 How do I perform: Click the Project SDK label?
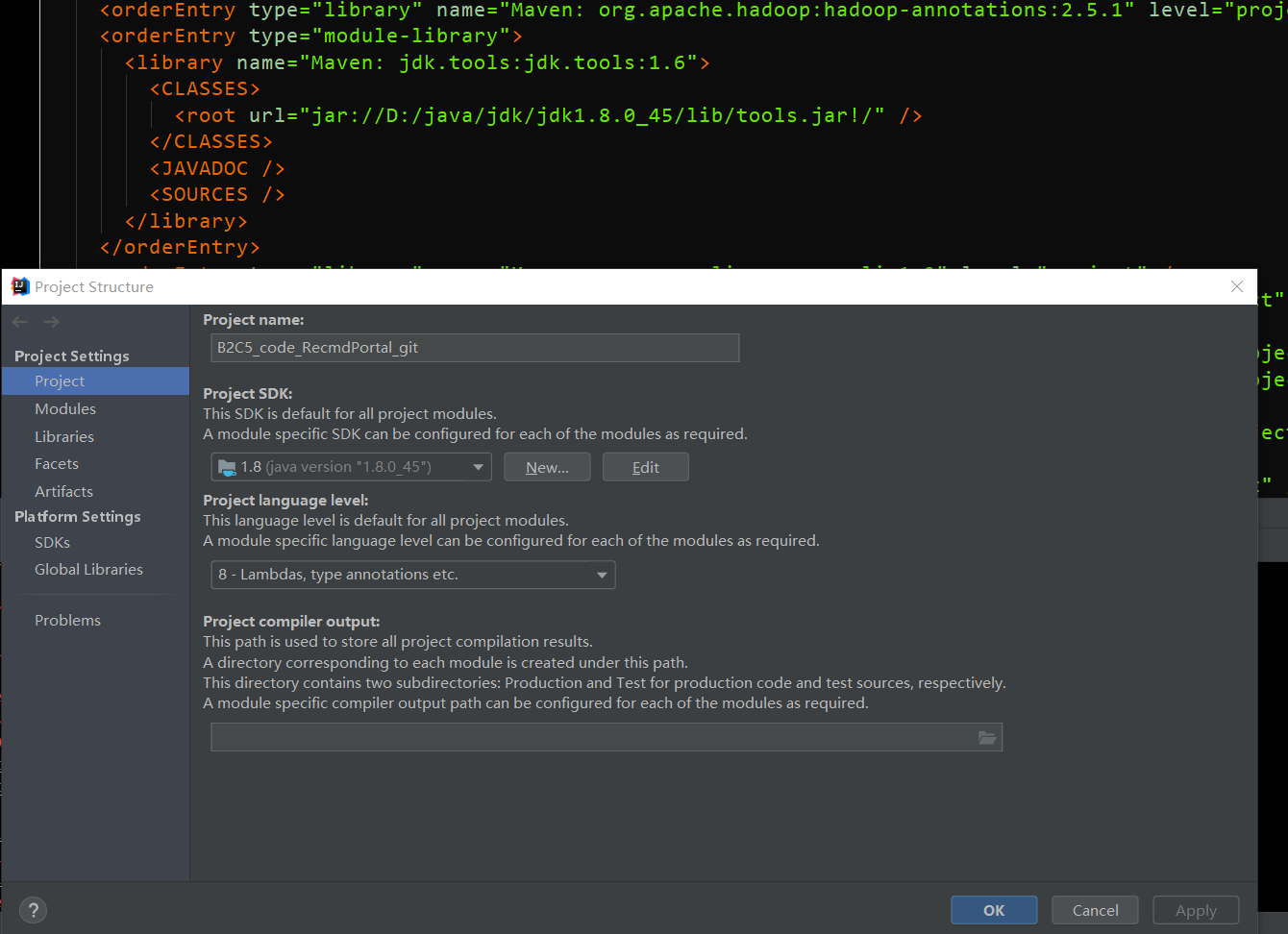point(248,393)
